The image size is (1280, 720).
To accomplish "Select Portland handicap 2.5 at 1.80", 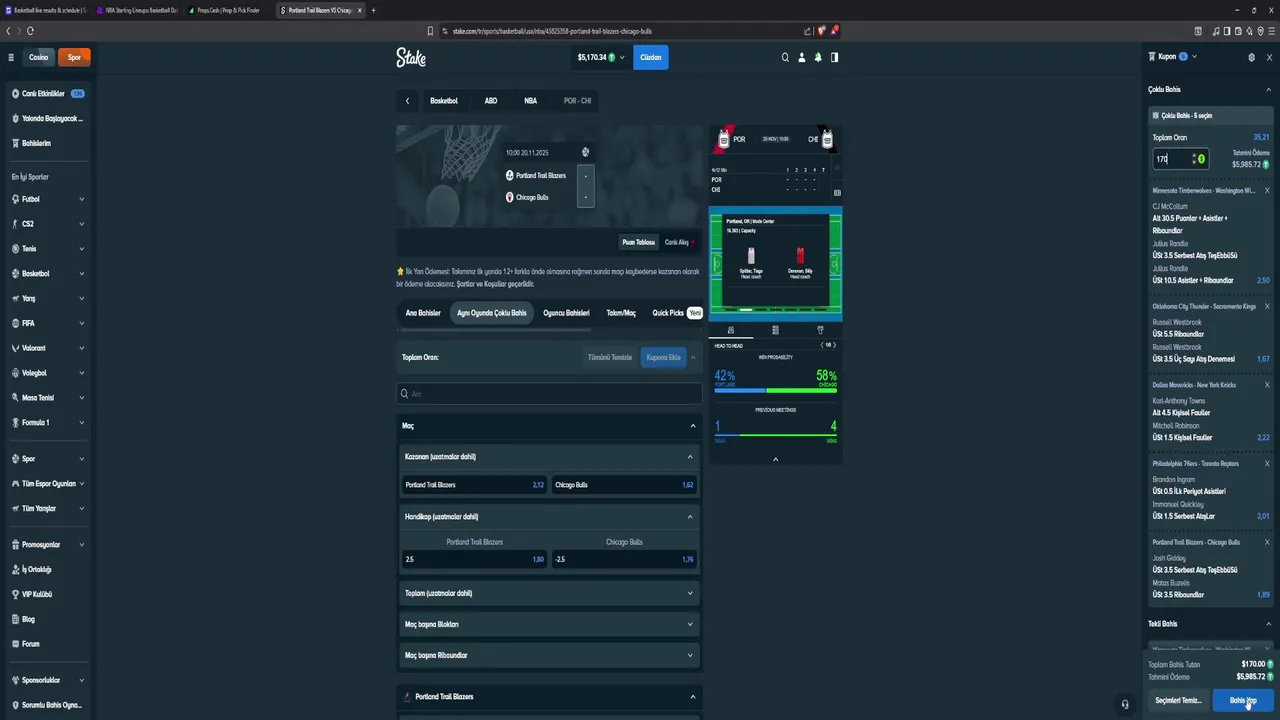I will 474,560.
